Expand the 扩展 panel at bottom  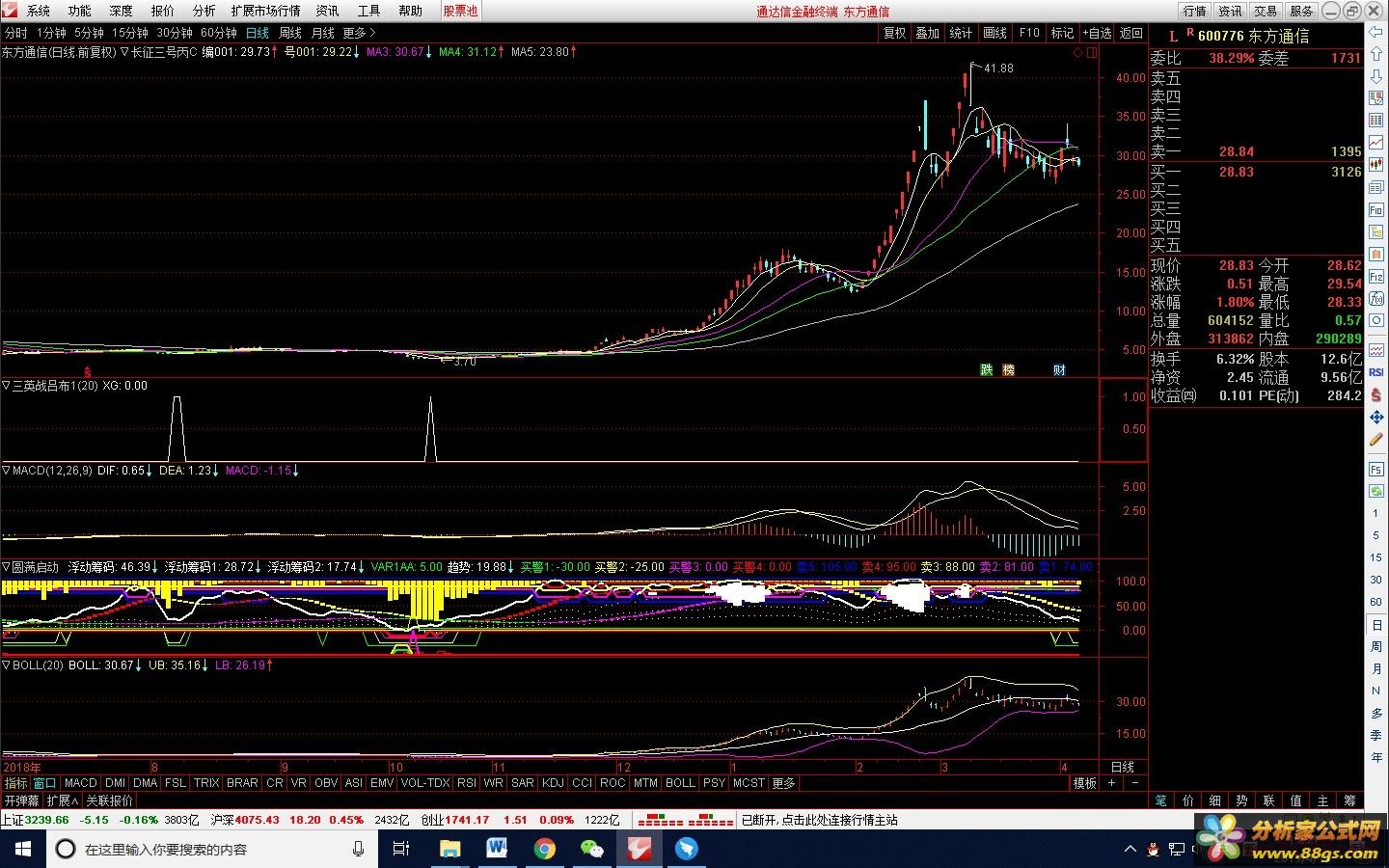63,800
